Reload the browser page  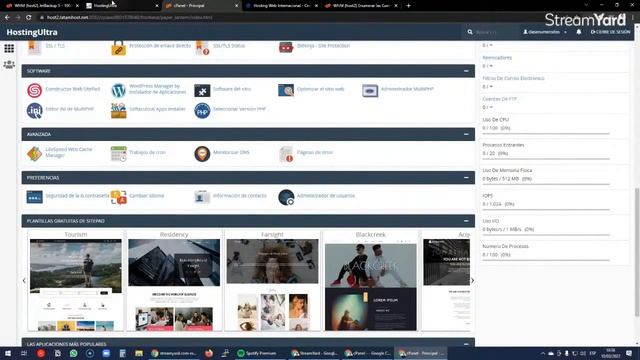[29, 18]
